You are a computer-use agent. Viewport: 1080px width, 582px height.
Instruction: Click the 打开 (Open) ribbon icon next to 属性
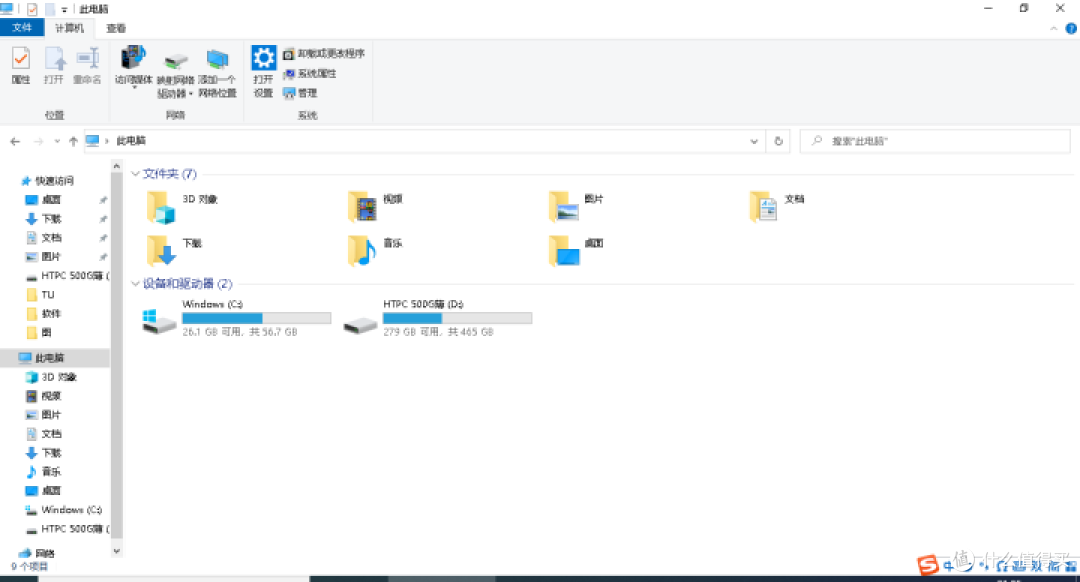point(54,65)
